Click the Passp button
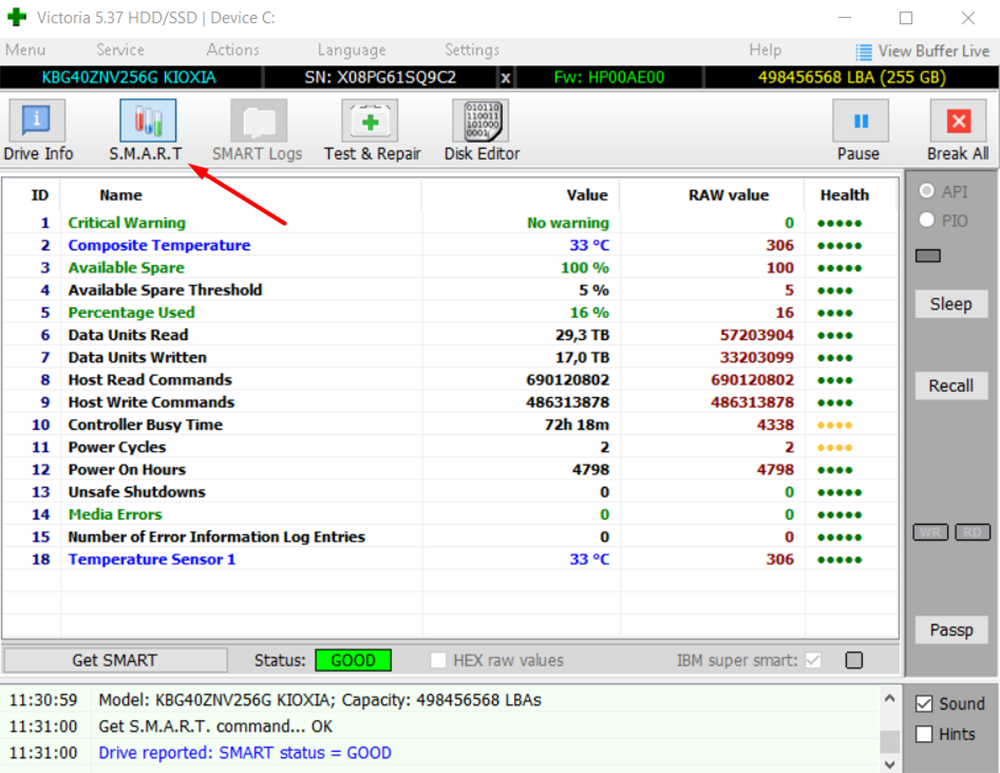Screen dimensions: 1000x773 coord(951,630)
